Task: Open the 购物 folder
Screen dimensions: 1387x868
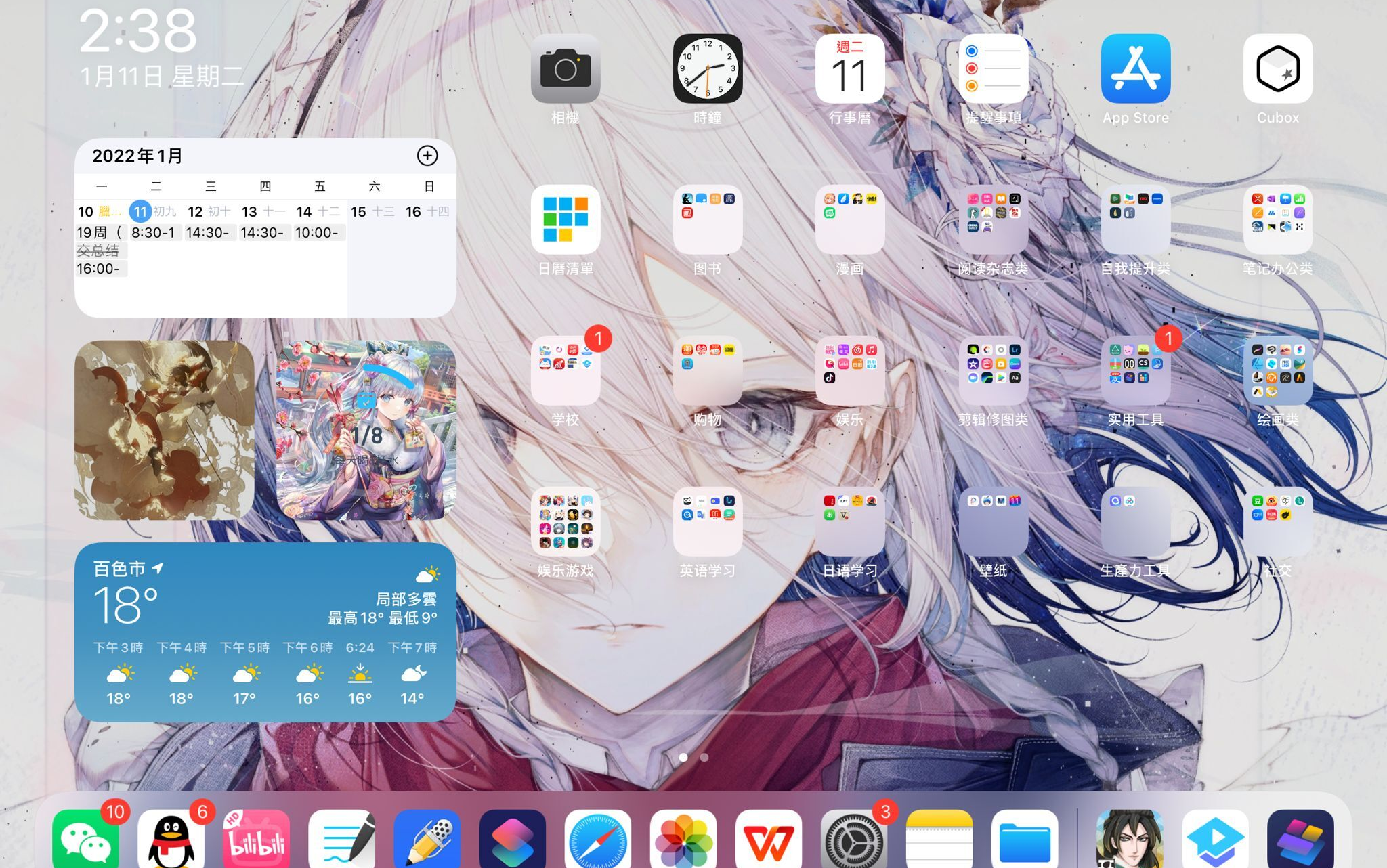Action: point(708,370)
